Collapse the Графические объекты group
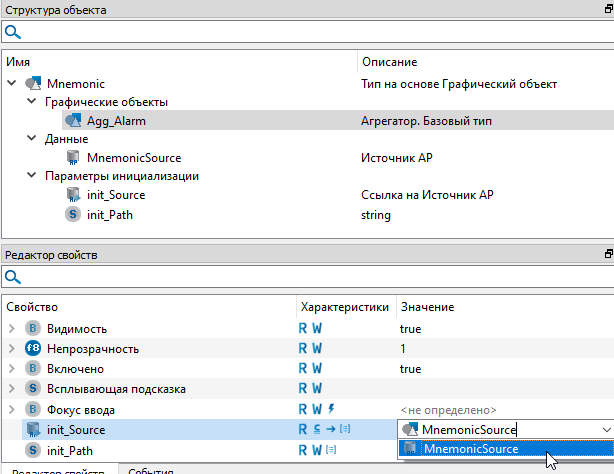The image size is (614, 474). [31, 102]
